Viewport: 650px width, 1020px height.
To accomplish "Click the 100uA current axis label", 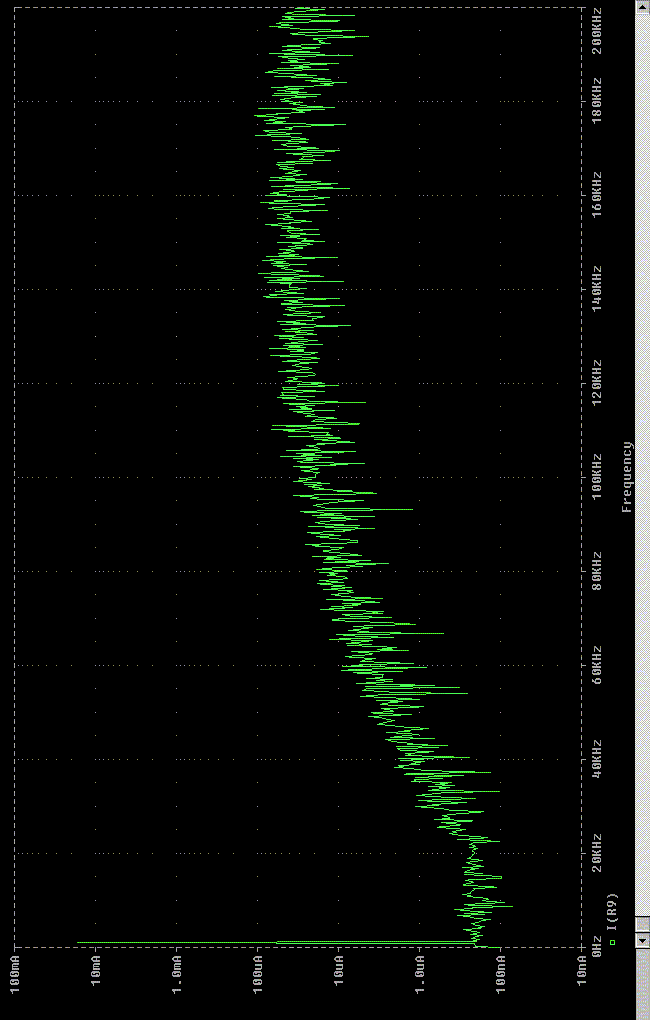I will point(258,974).
